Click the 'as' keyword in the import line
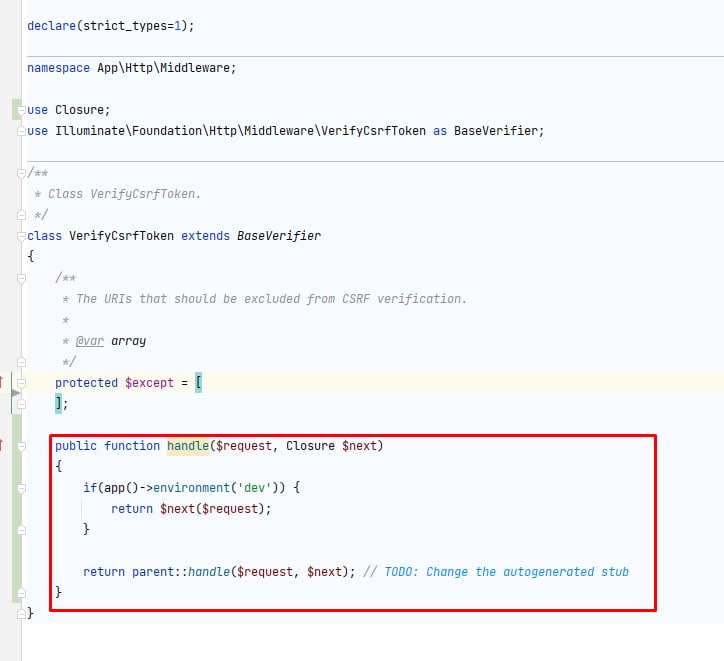Viewport: 724px width, 661px height. coord(440,131)
